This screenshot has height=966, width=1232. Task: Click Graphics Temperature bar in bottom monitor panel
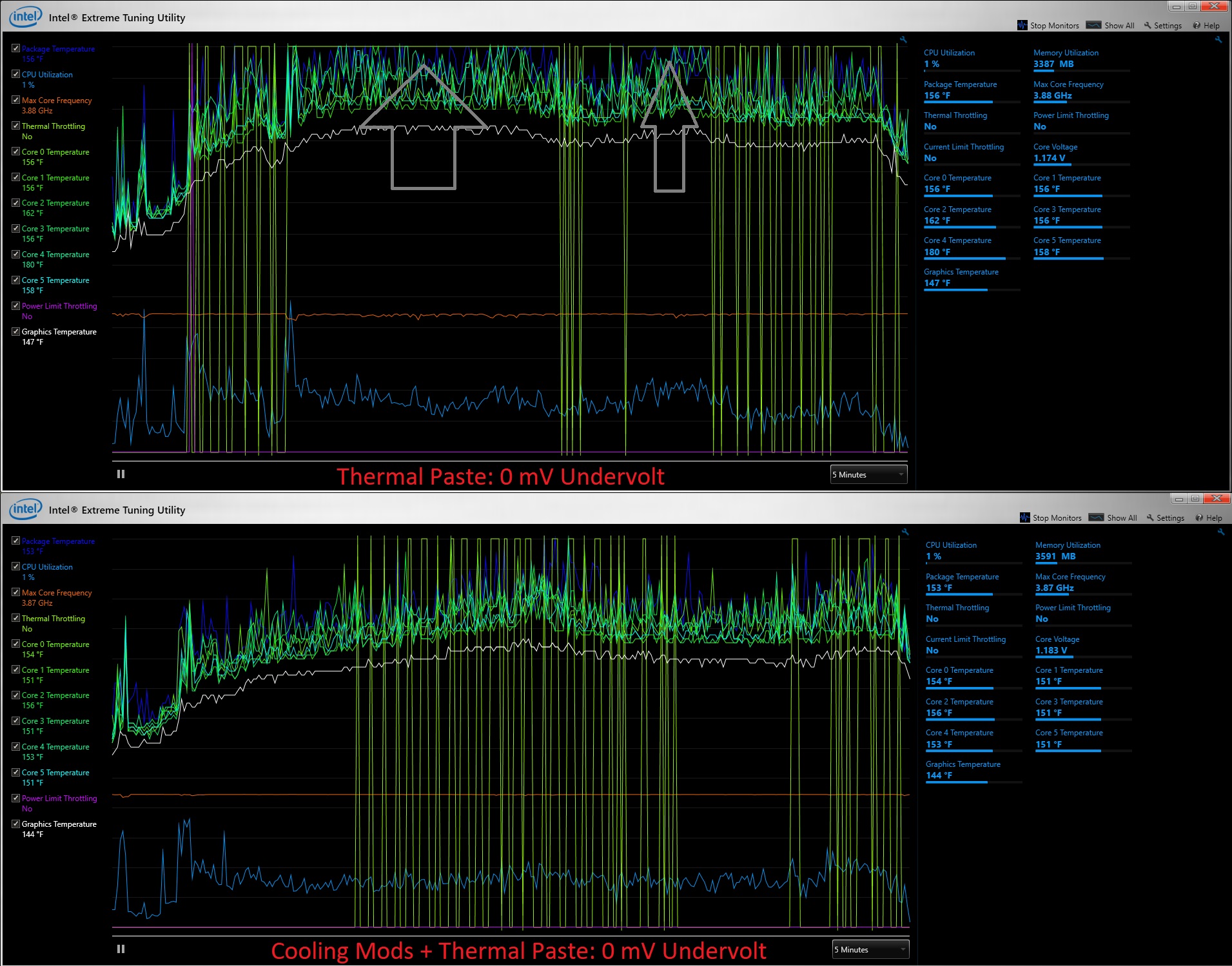tap(973, 782)
